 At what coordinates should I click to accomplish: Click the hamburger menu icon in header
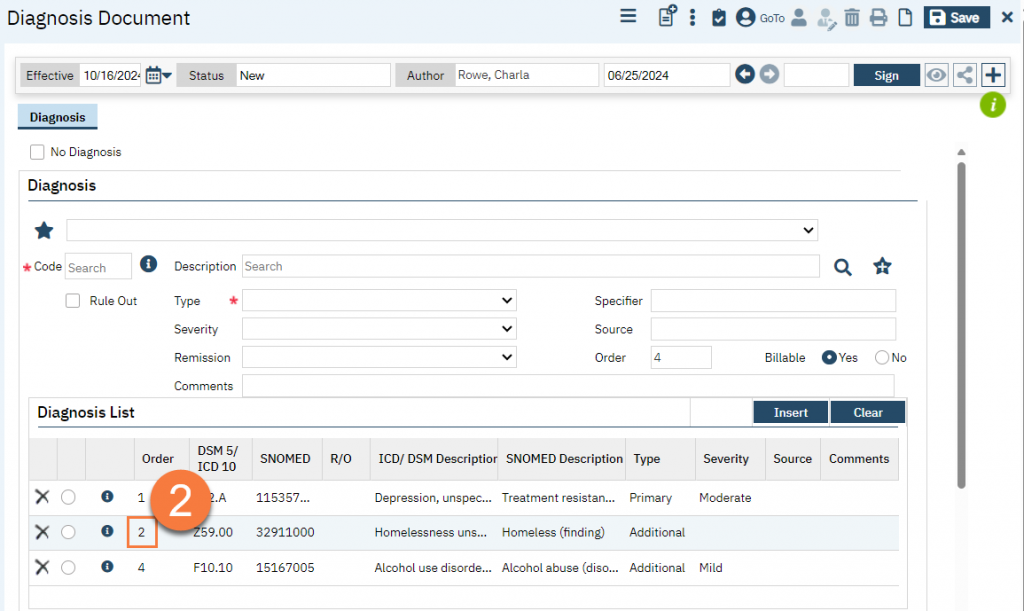coord(628,17)
